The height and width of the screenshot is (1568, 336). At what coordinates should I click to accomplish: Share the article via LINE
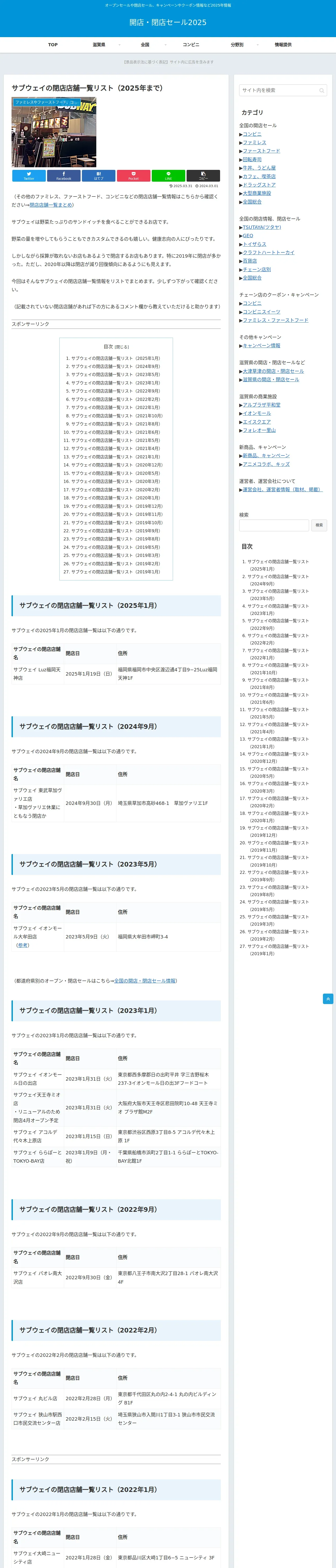[168, 176]
